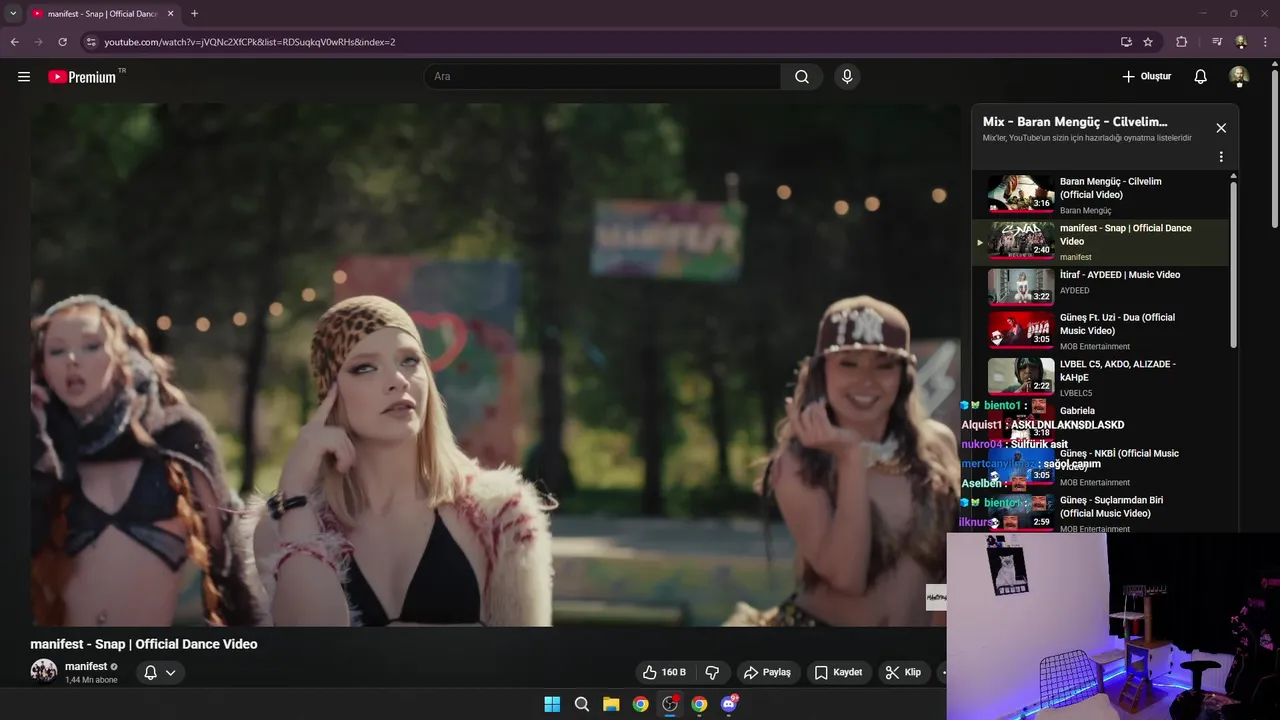Bookmark this page with star icon
This screenshot has height=720, width=1280.
1148,42
